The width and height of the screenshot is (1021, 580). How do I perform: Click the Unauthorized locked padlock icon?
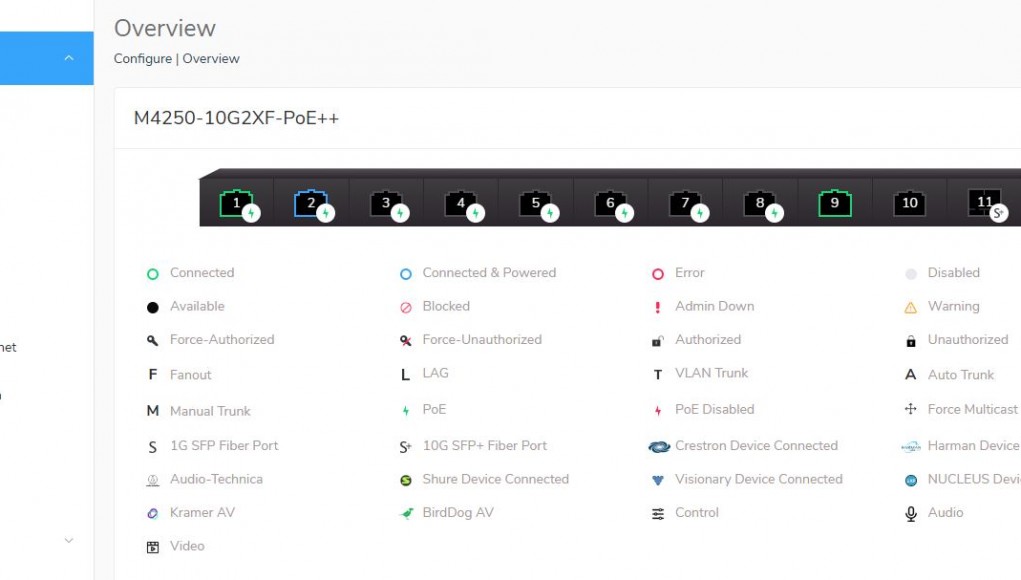click(910, 340)
